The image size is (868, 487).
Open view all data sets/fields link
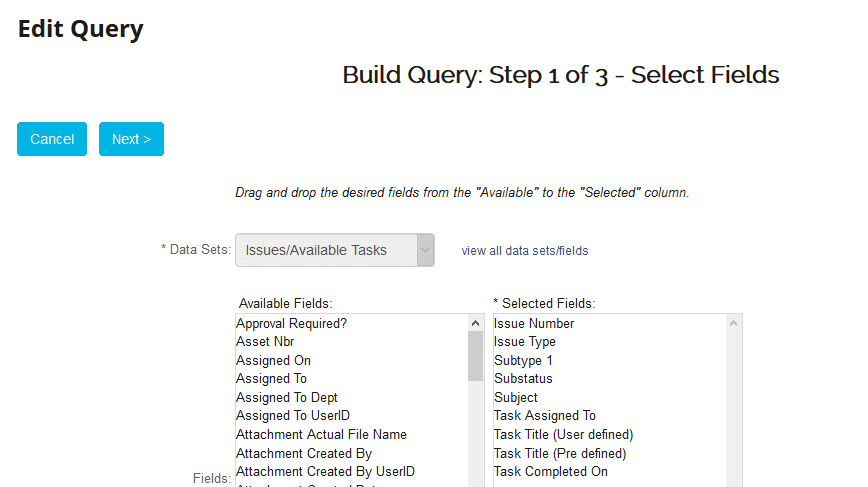[x=525, y=251]
